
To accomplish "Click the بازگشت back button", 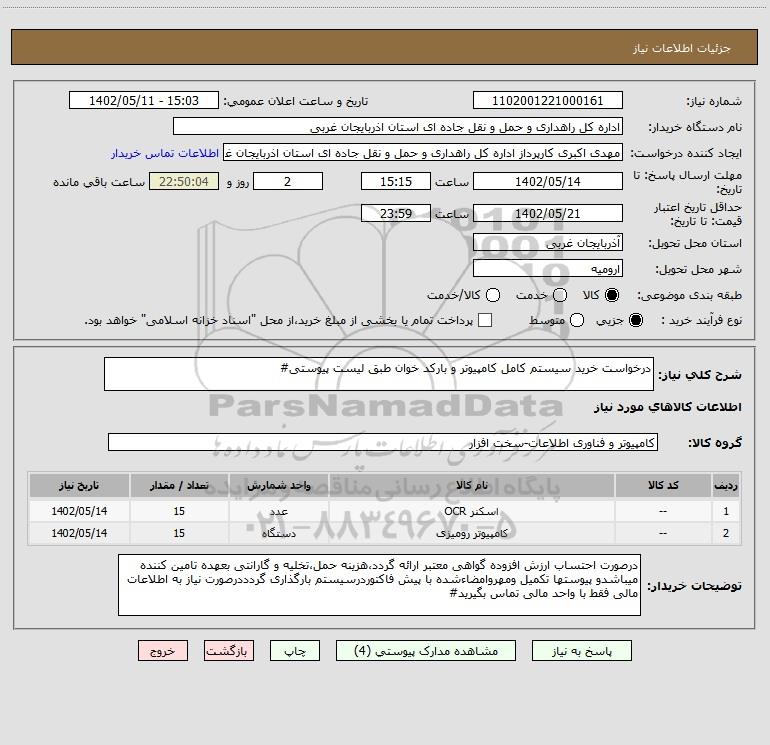I will click(229, 651).
